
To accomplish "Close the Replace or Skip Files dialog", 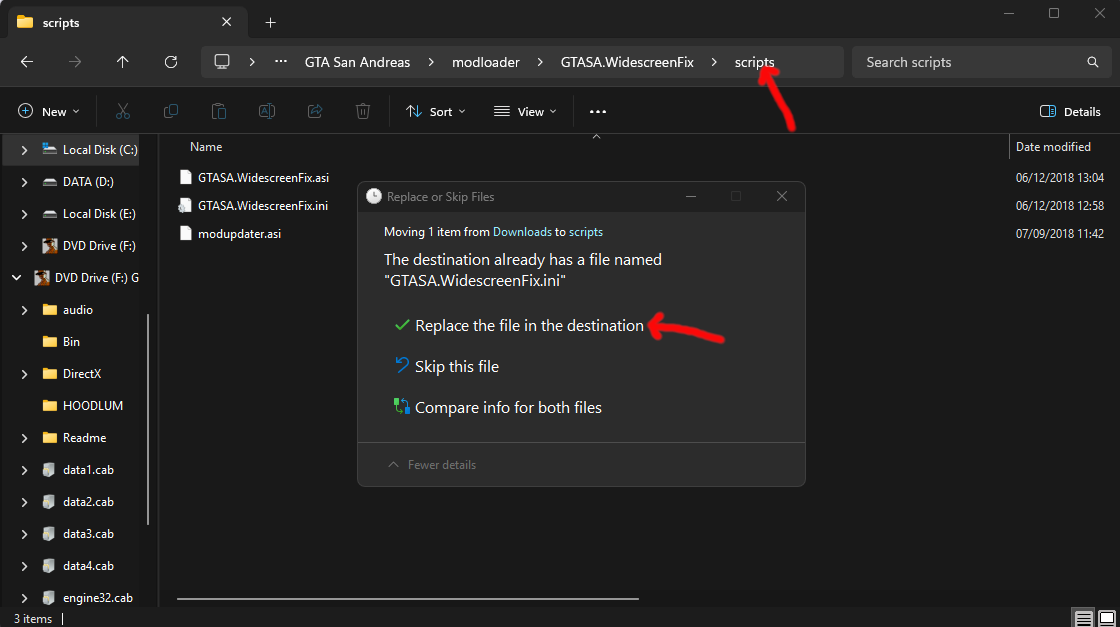I will click(782, 196).
